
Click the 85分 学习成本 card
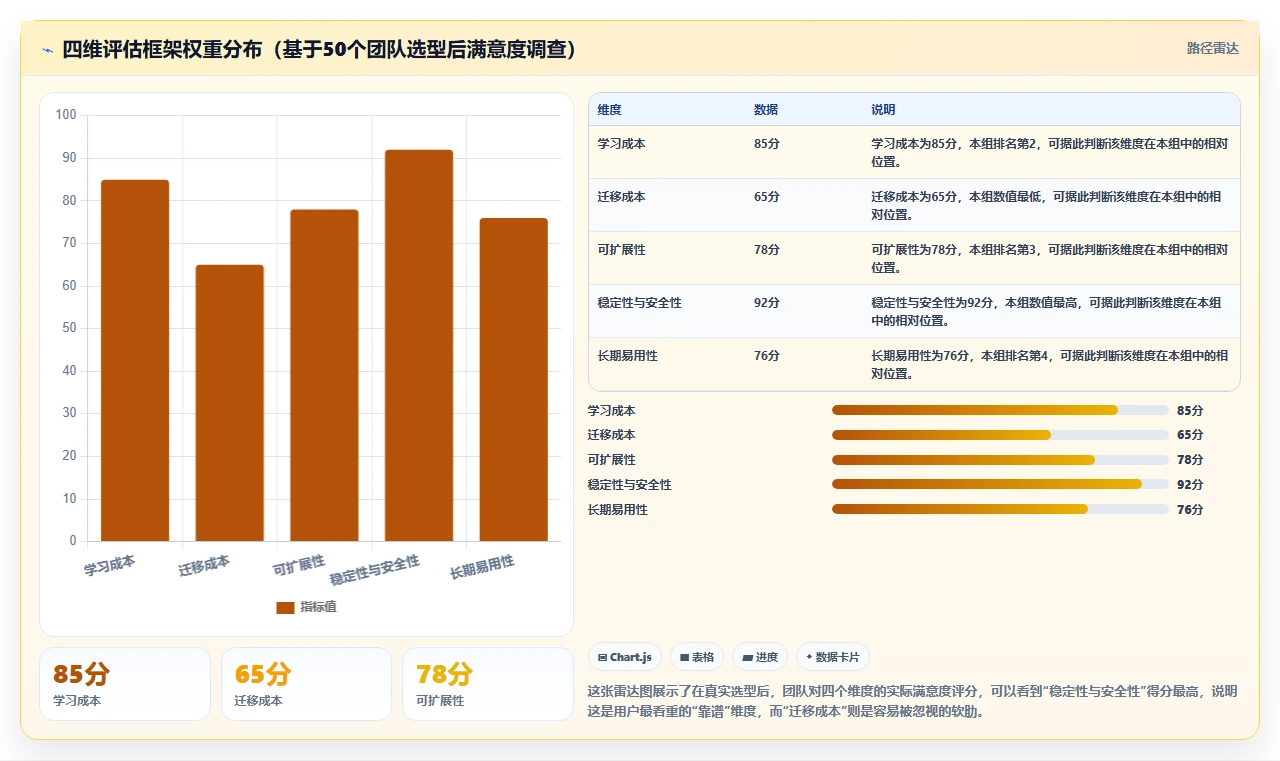point(125,684)
